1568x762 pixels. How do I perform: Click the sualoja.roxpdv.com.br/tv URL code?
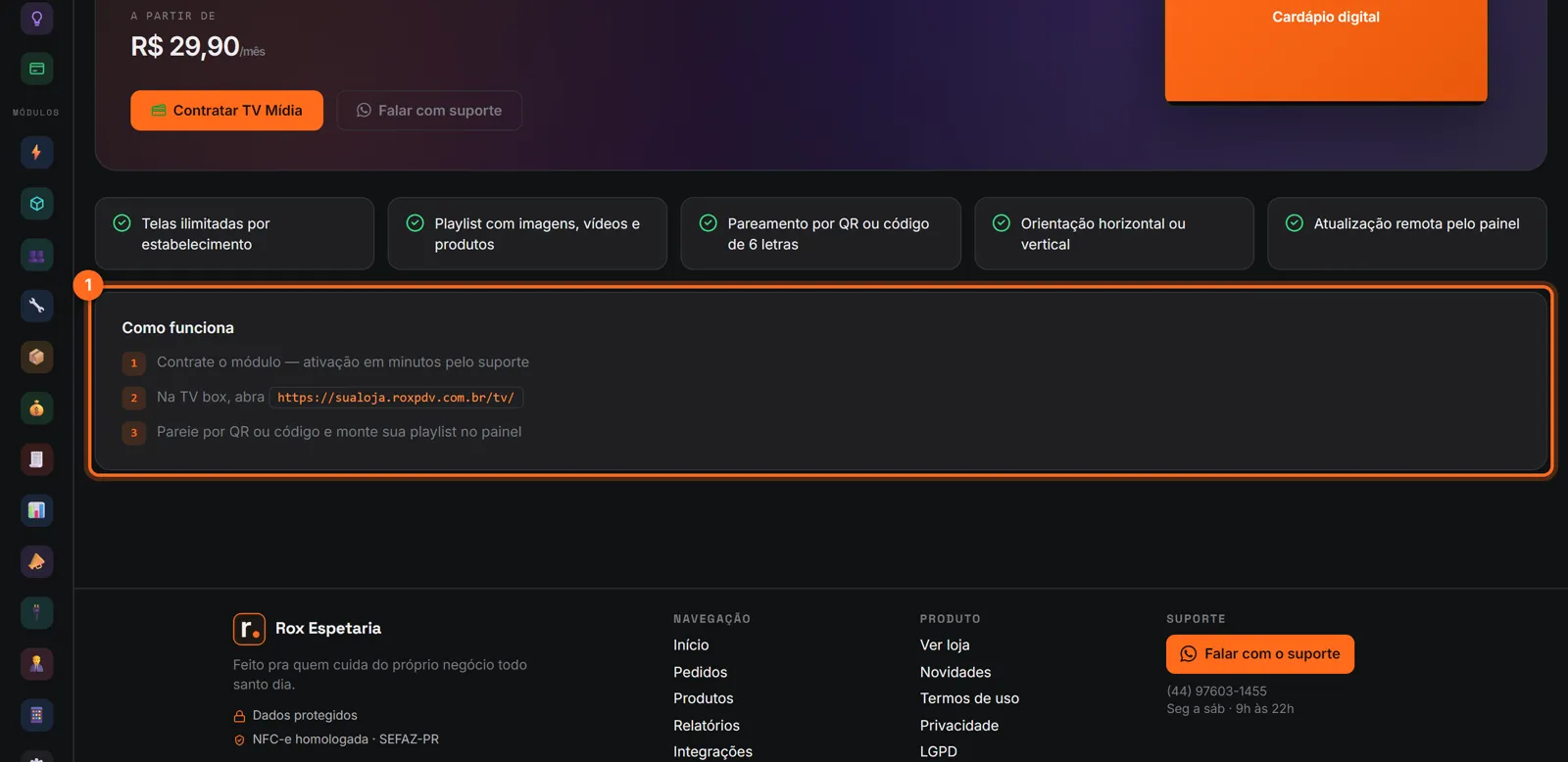pyautogui.click(x=396, y=398)
